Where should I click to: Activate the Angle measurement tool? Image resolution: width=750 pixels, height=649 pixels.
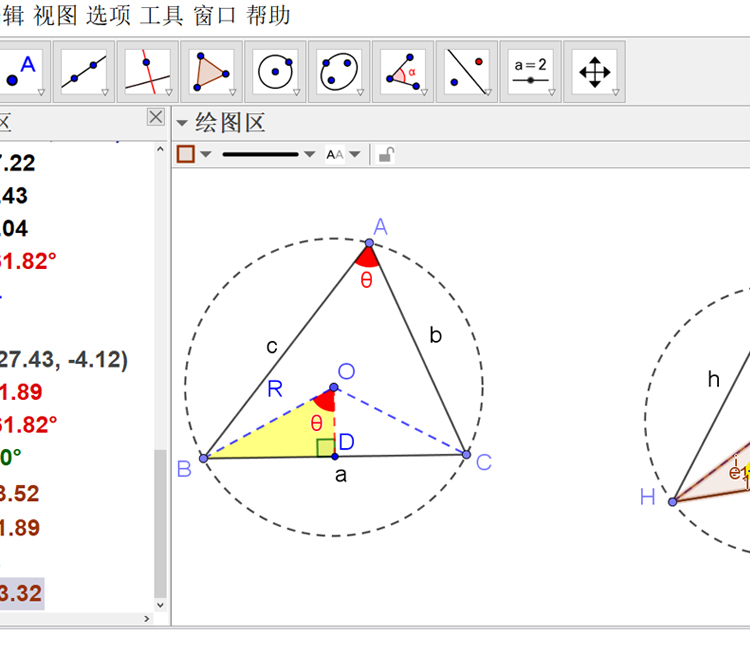coord(402,71)
